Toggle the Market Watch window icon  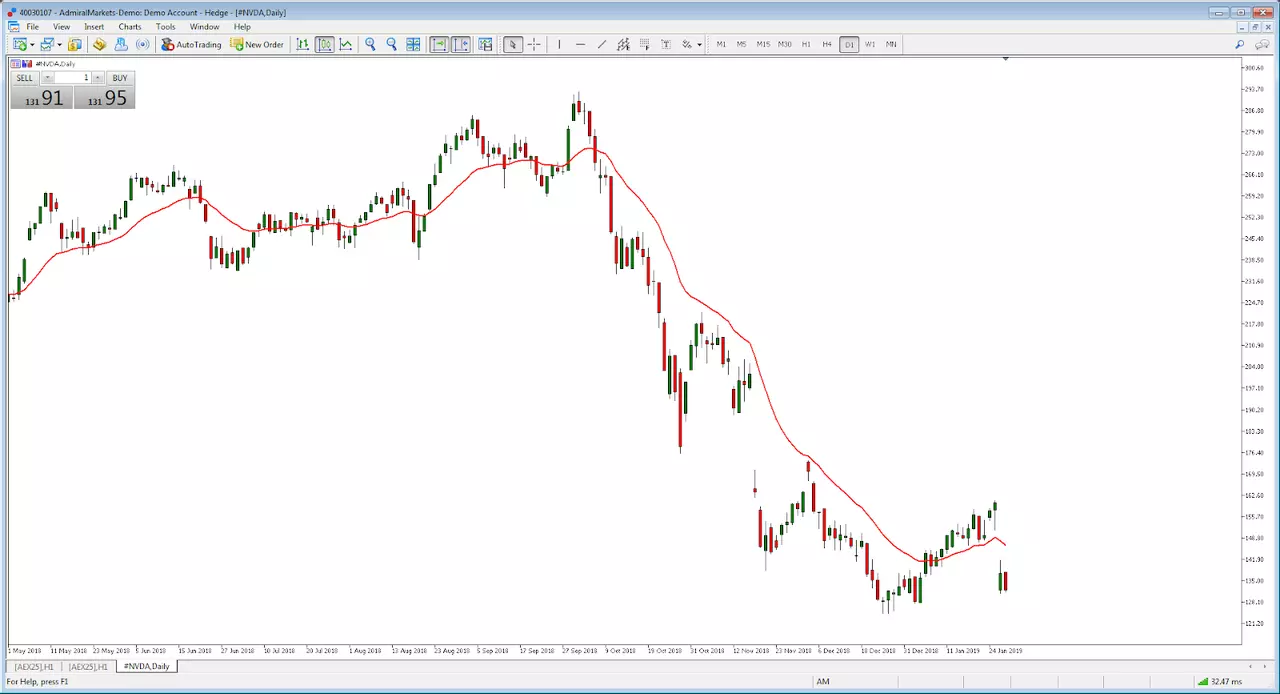click(x=74, y=44)
